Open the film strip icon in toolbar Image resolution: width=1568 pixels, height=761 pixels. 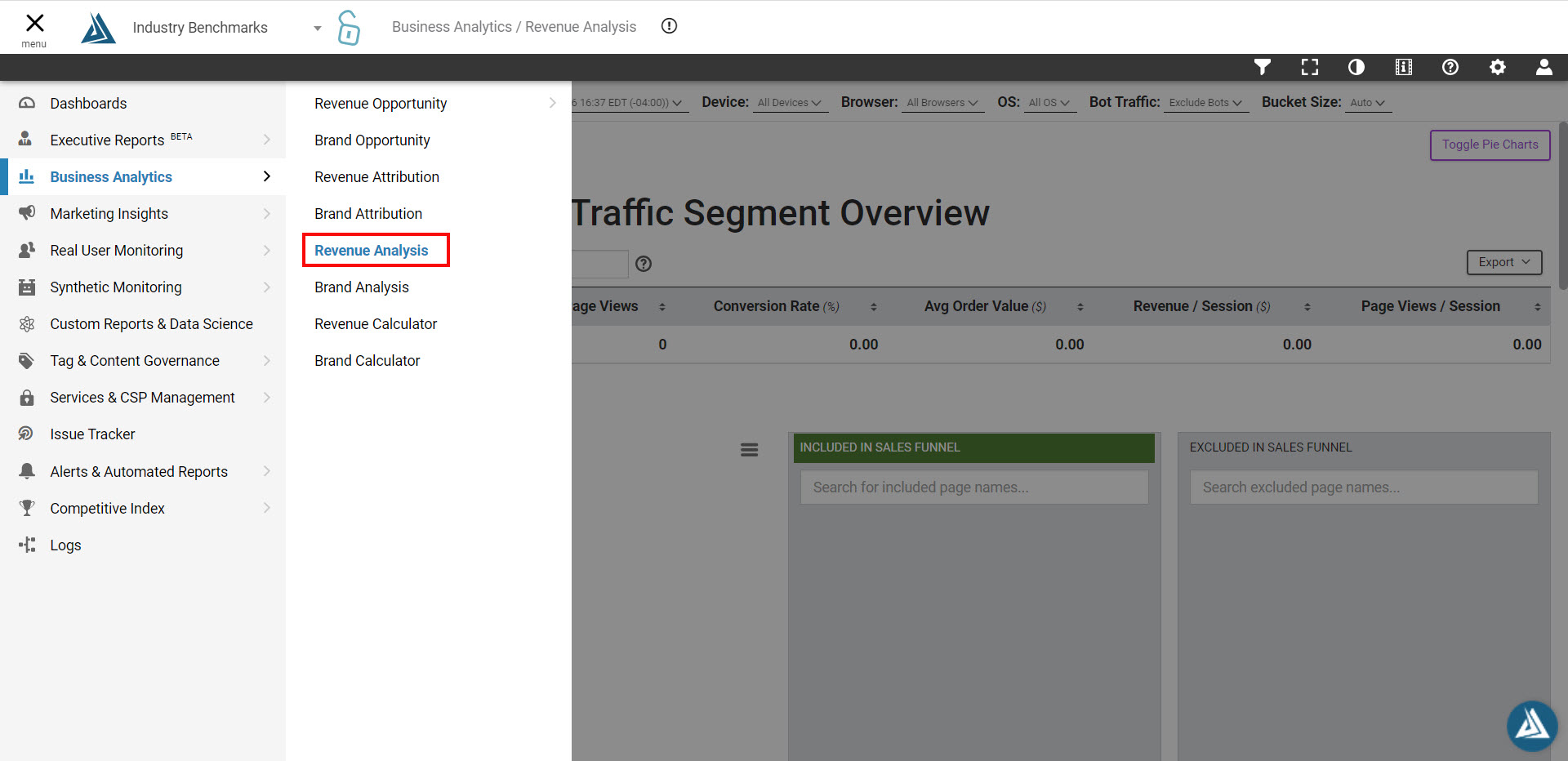click(x=1404, y=67)
